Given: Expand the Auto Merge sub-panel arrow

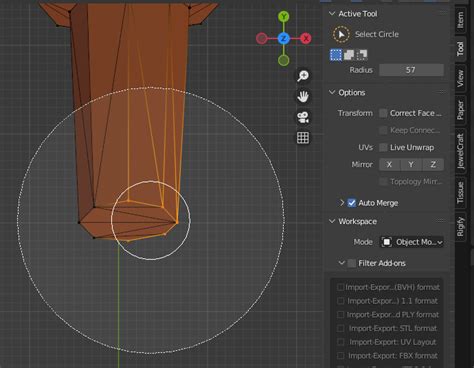Looking at the screenshot, I should click(x=342, y=203).
